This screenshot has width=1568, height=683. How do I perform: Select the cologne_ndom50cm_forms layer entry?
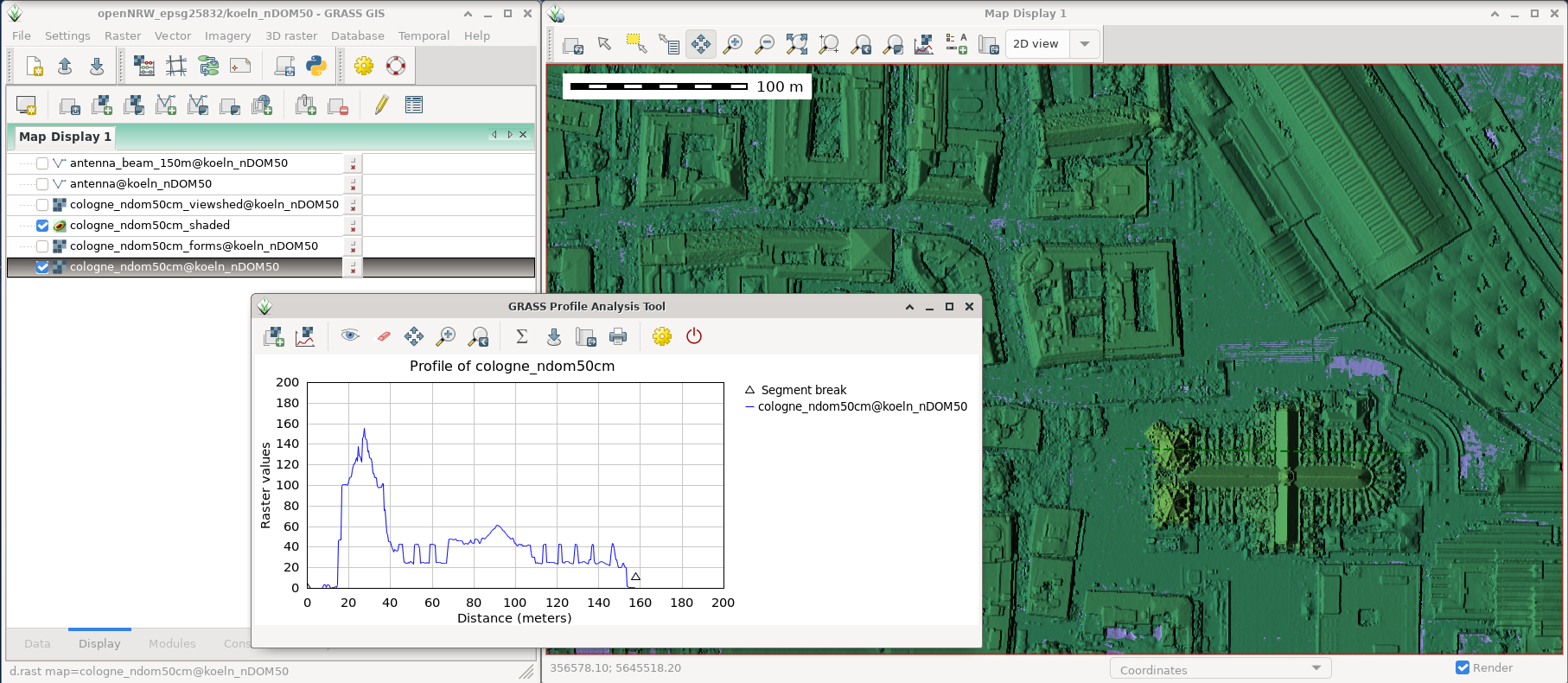[x=194, y=246]
